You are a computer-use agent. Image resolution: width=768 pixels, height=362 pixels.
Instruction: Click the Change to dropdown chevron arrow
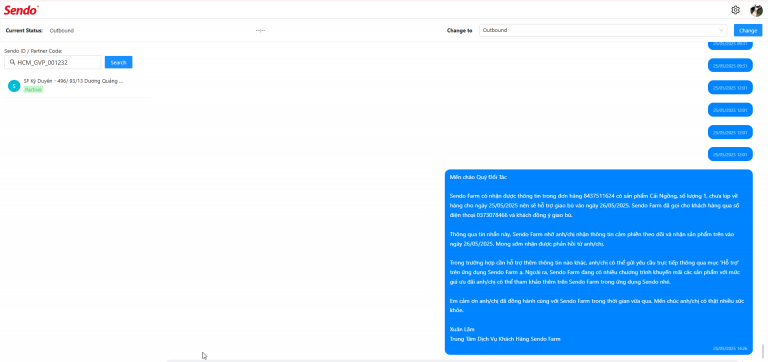[x=721, y=30]
